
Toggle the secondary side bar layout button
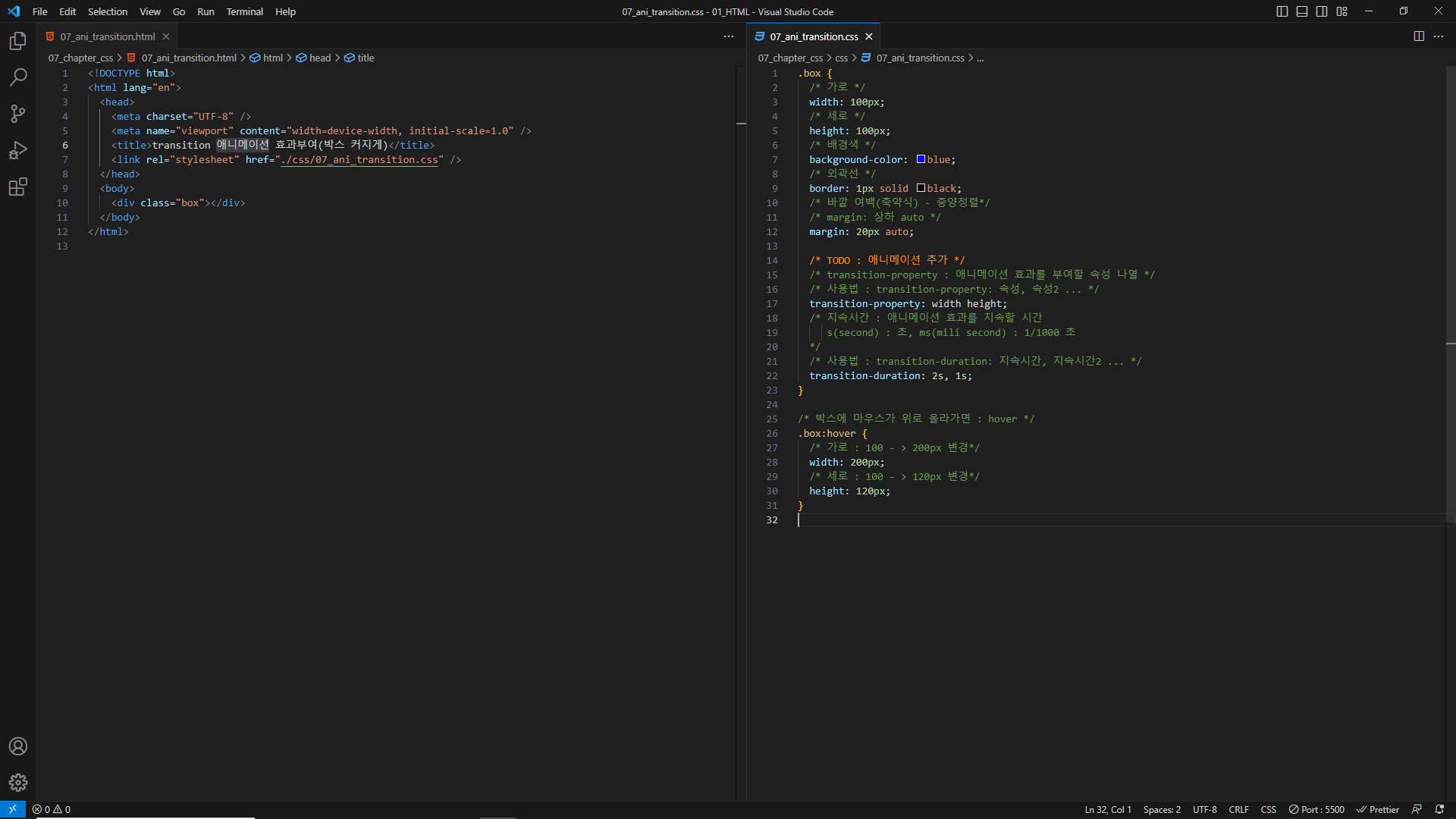[x=1322, y=11]
